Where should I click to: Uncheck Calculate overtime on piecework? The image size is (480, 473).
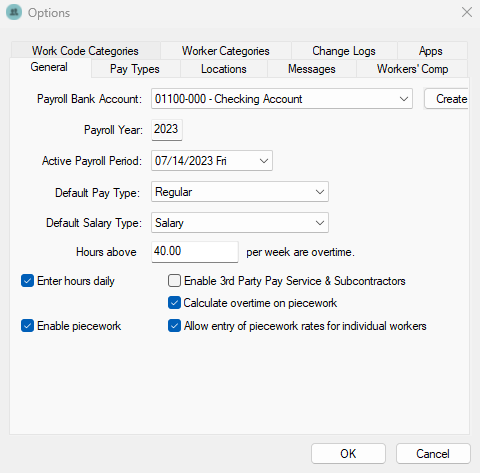(174, 303)
